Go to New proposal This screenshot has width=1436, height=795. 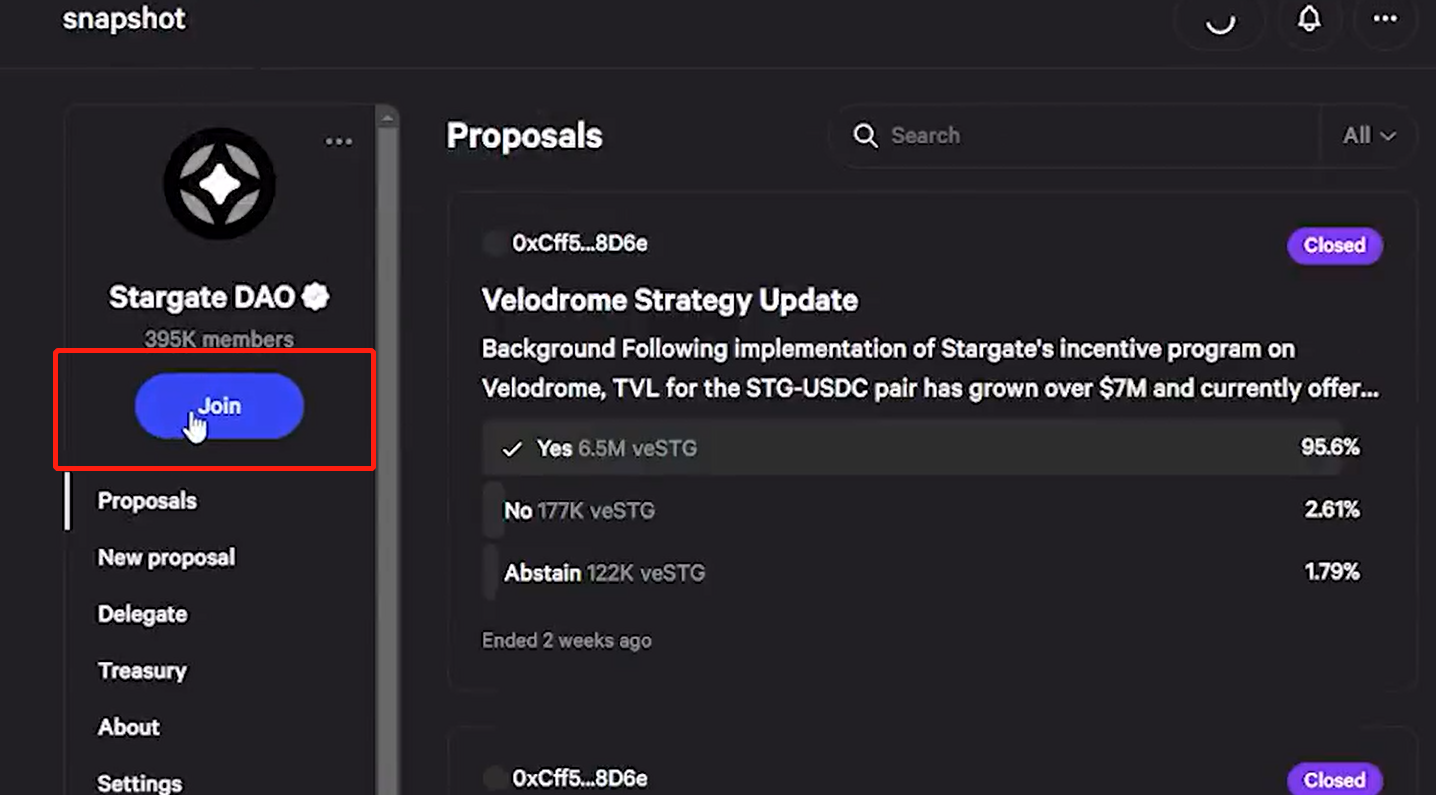pos(166,557)
